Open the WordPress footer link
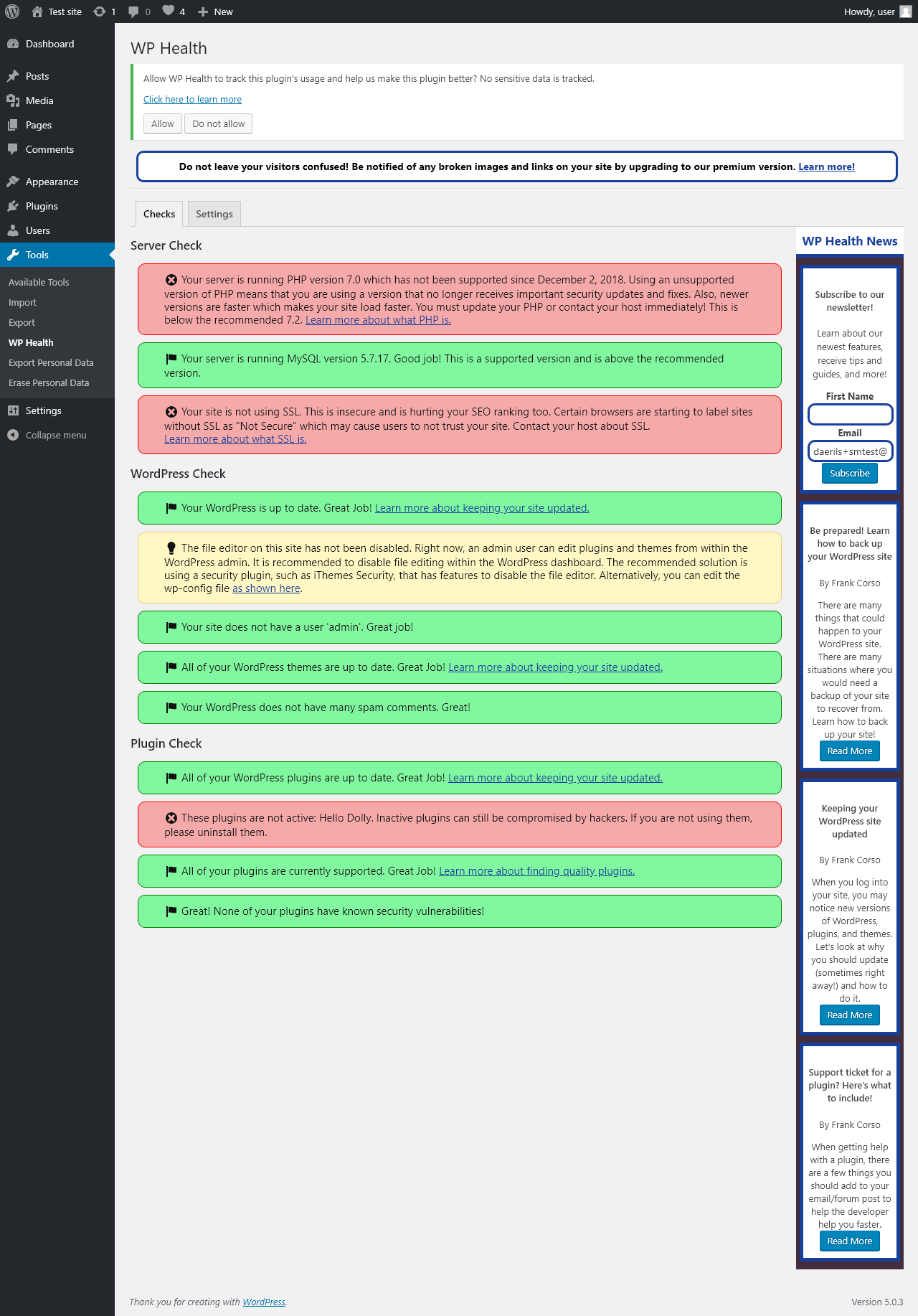The height and width of the screenshot is (1316, 918). pyautogui.click(x=264, y=1302)
